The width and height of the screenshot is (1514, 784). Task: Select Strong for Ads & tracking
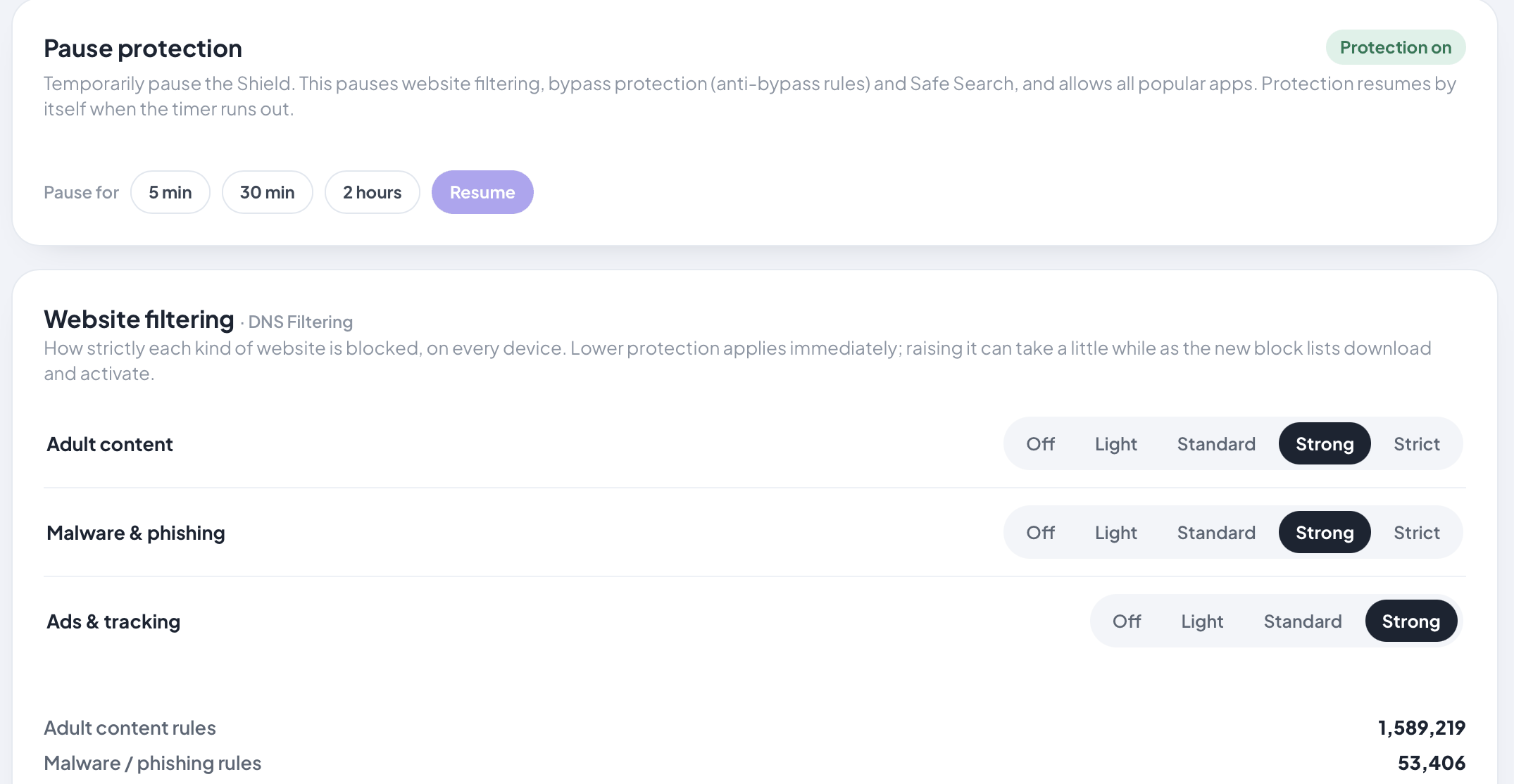1411,621
